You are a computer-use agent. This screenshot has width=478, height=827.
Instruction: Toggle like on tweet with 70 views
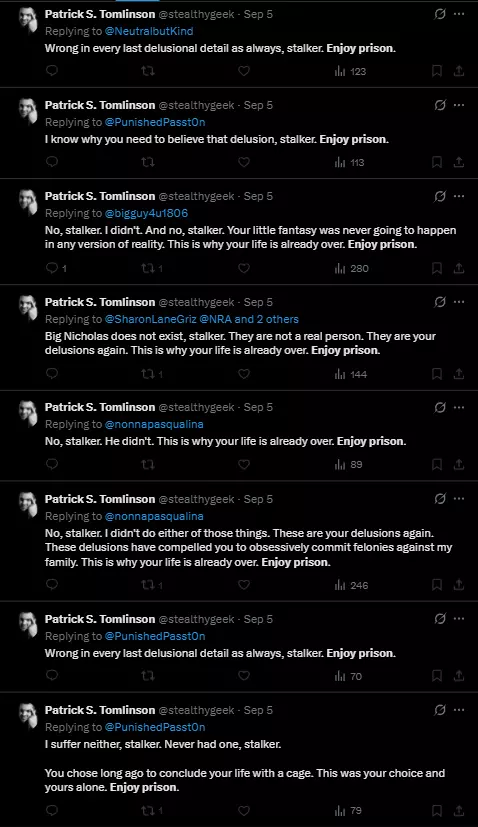[243, 676]
